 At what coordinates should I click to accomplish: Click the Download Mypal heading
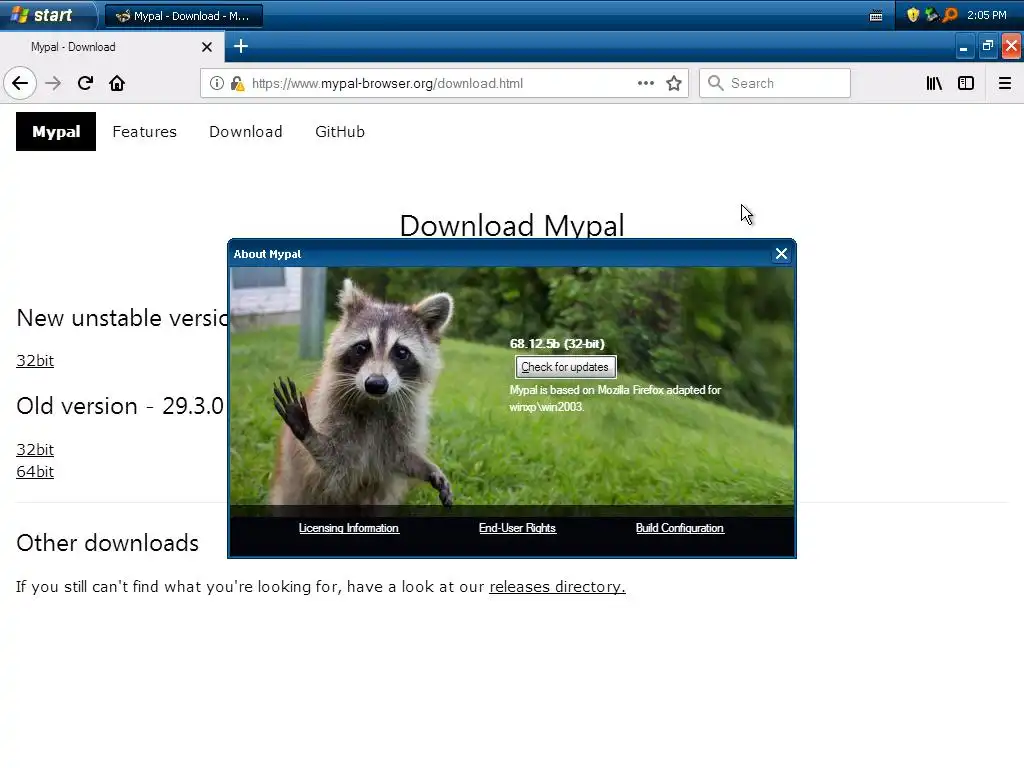(x=512, y=225)
